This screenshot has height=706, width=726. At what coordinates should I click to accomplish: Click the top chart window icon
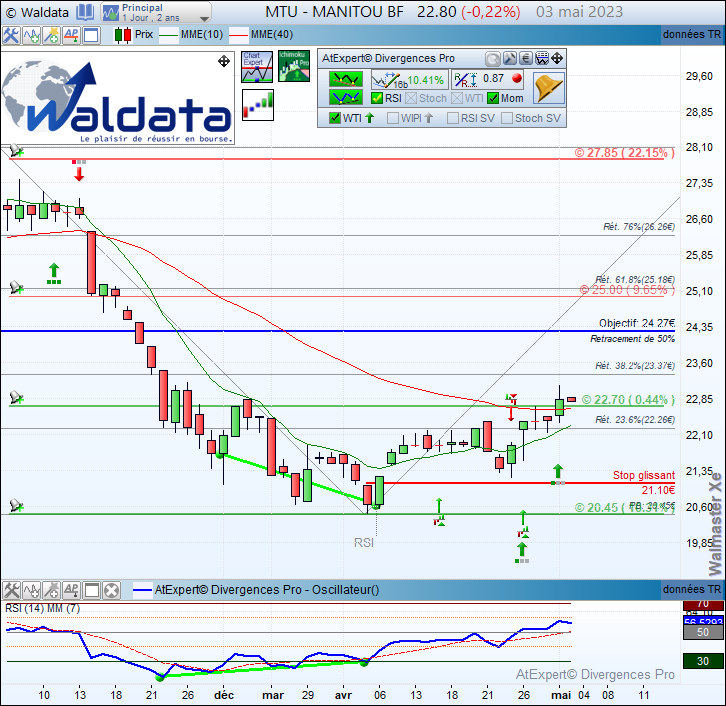coord(92,35)
